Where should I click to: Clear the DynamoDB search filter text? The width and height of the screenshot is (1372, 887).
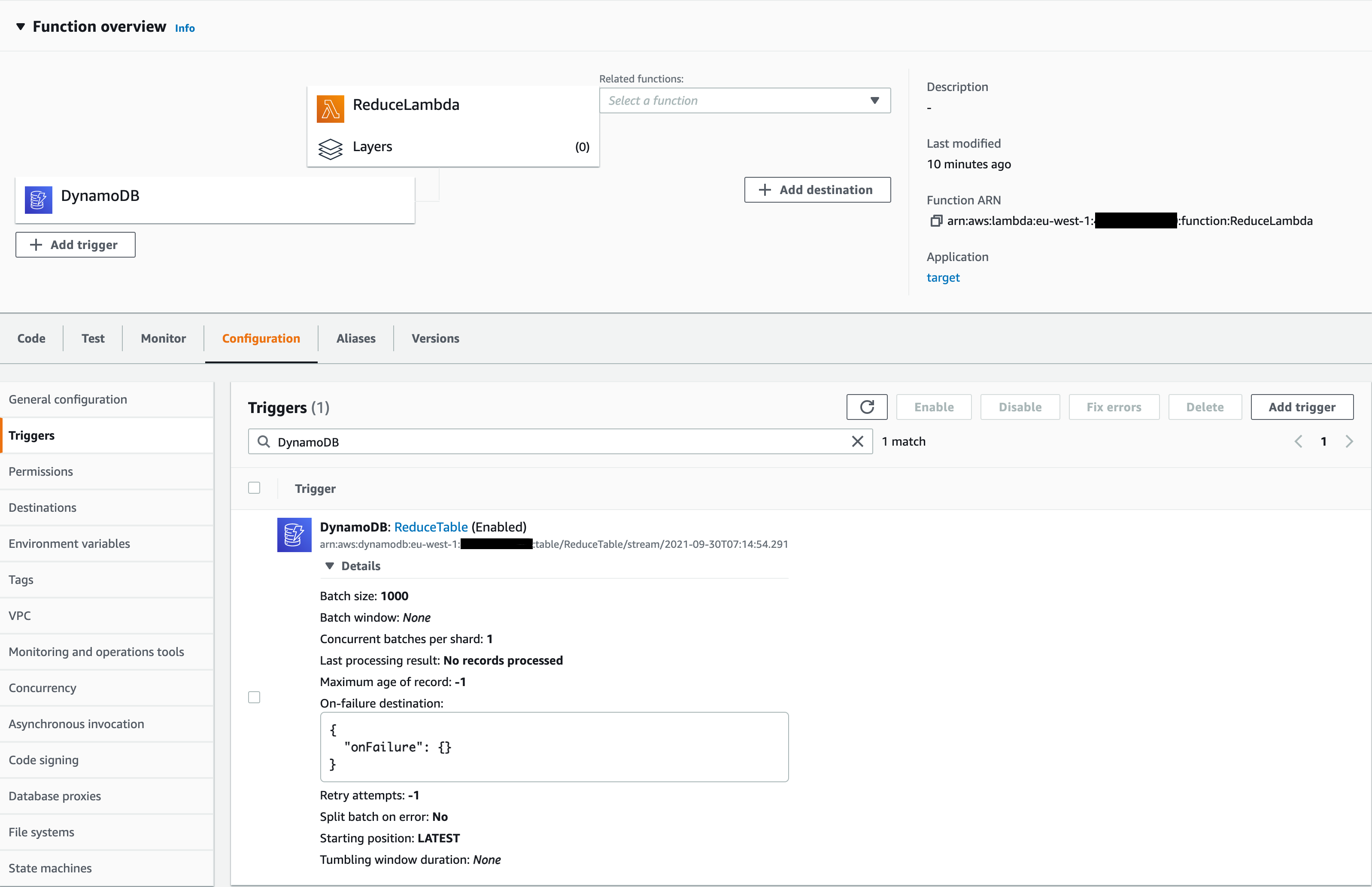[x=857, y=441]
